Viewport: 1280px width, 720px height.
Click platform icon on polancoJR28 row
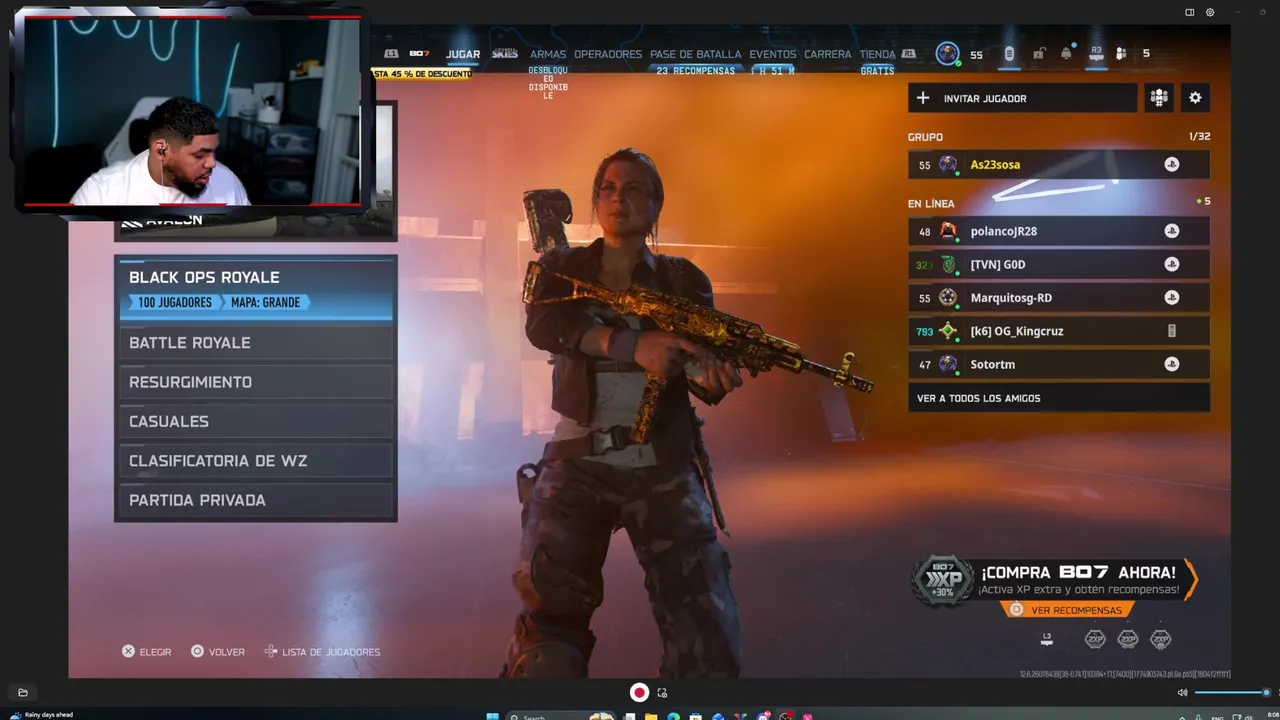click(x=1172, y=231)
